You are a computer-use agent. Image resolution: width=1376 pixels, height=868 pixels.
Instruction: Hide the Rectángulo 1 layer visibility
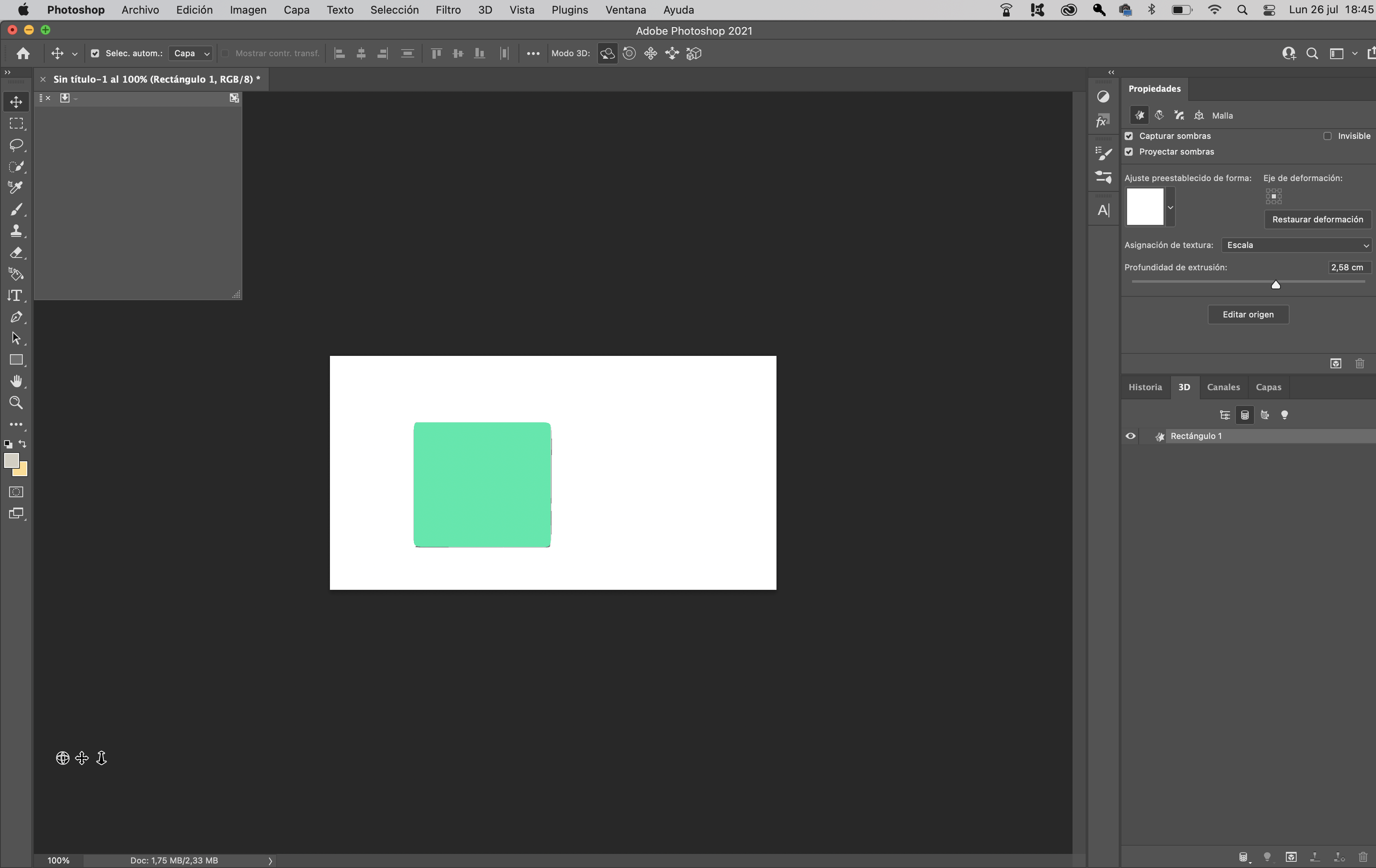(1130, 436)
